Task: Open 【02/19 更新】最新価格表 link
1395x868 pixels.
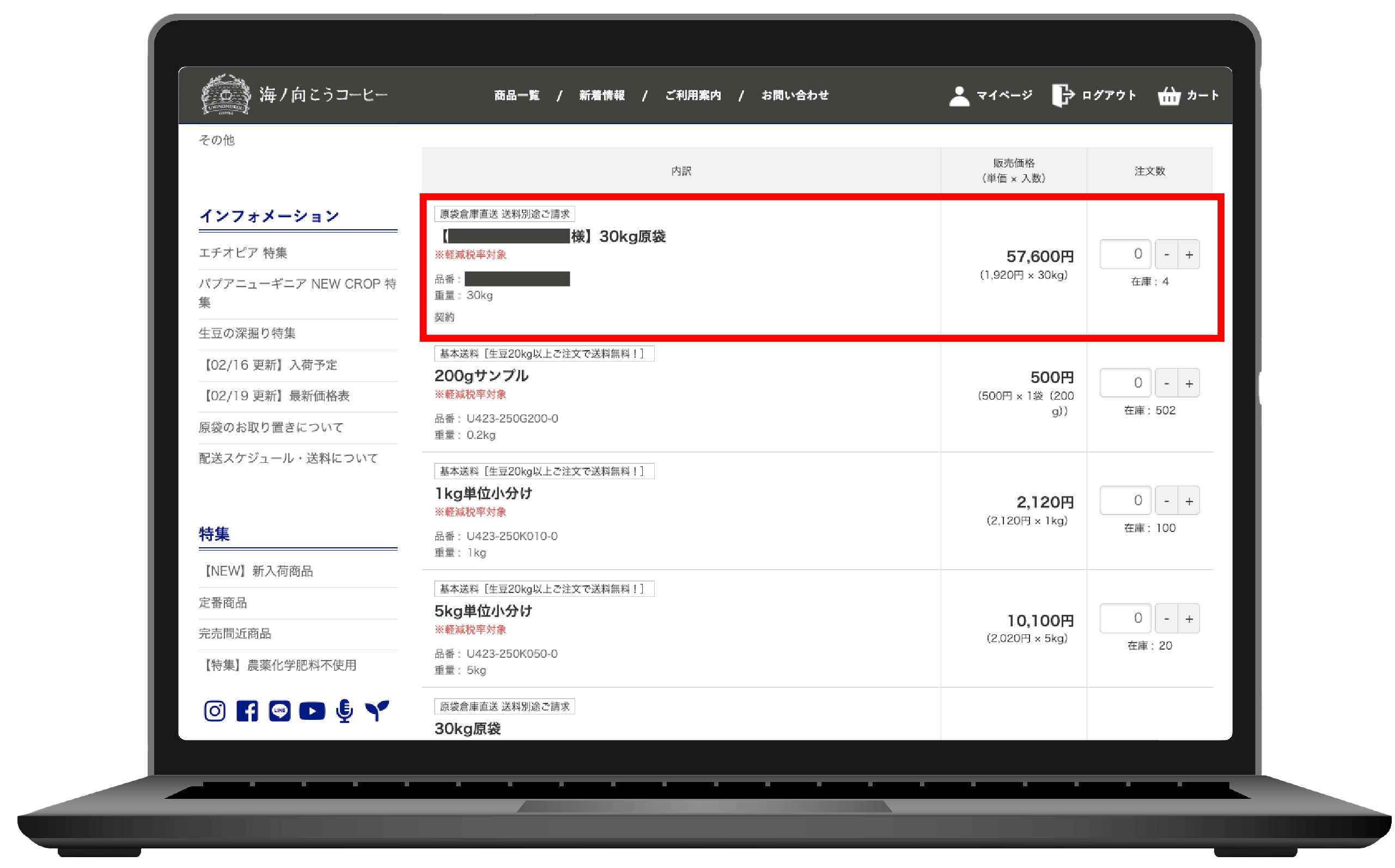Action: (275, 395)
